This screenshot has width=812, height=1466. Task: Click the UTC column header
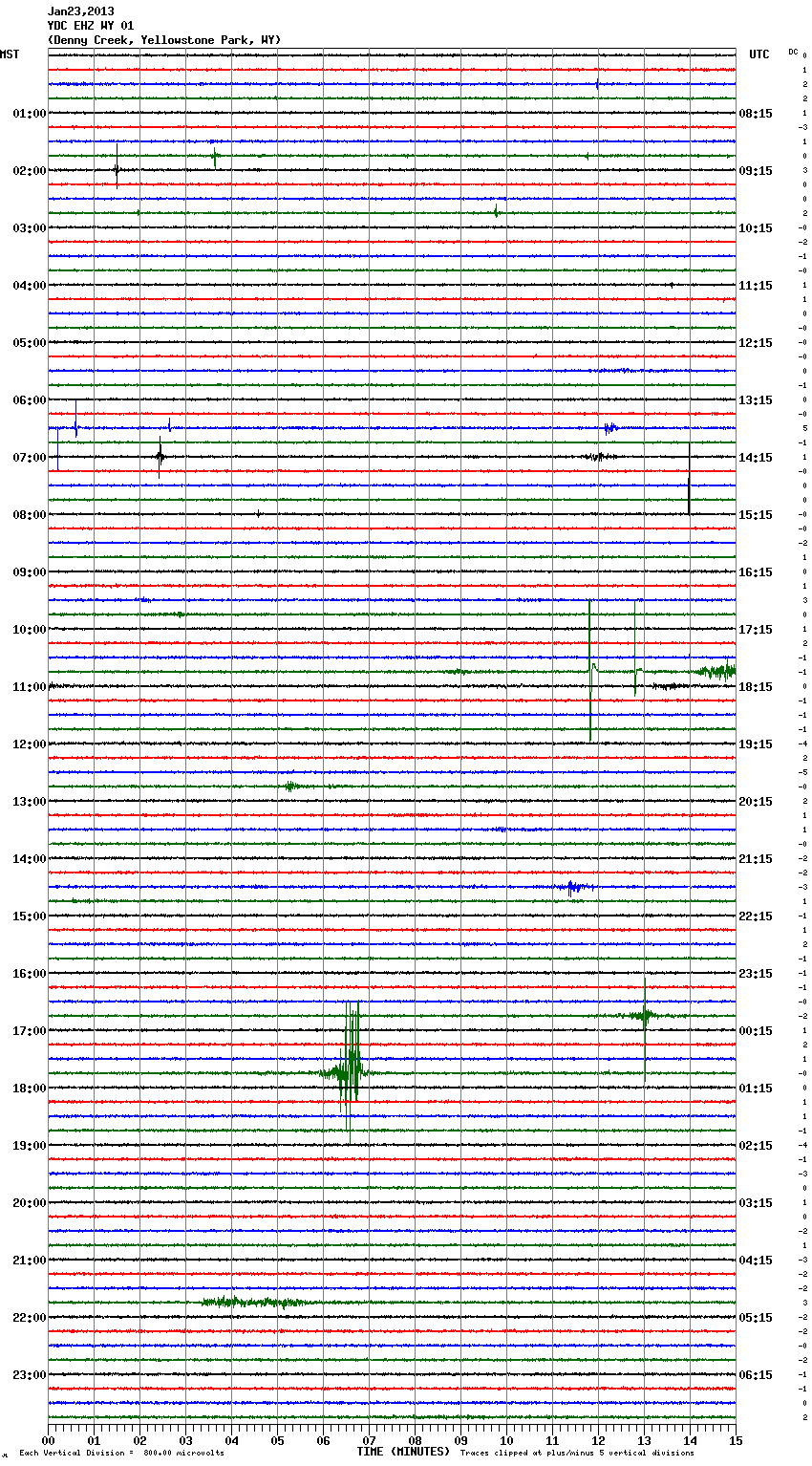[x=759, y=54]
